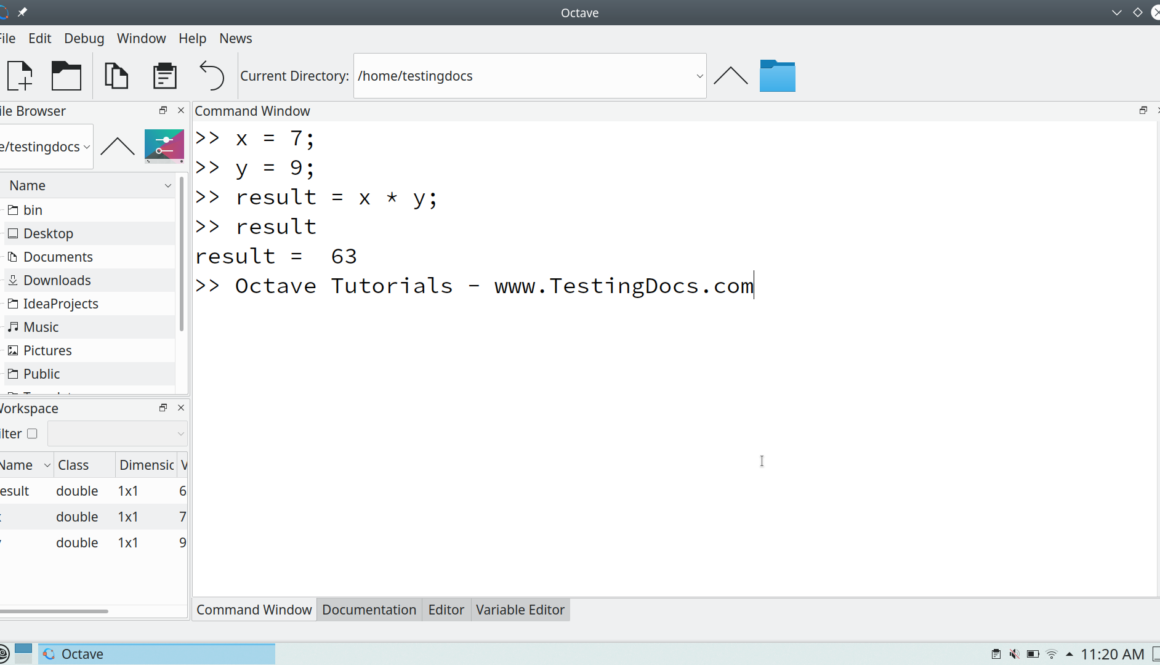This screenshot has height=665, width=1160.
Task: Open the Window menu
Action: point(141,38)
